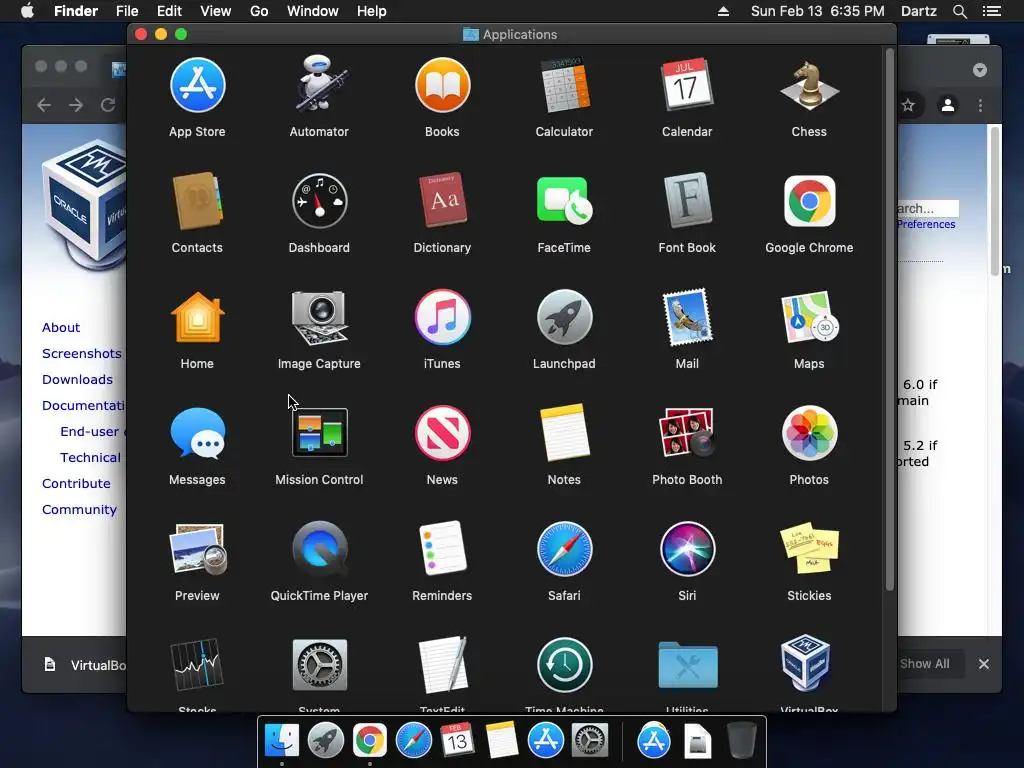Viewport: 1024px width, 768px height.
Task: Open the Go menu
Action: 259,11
